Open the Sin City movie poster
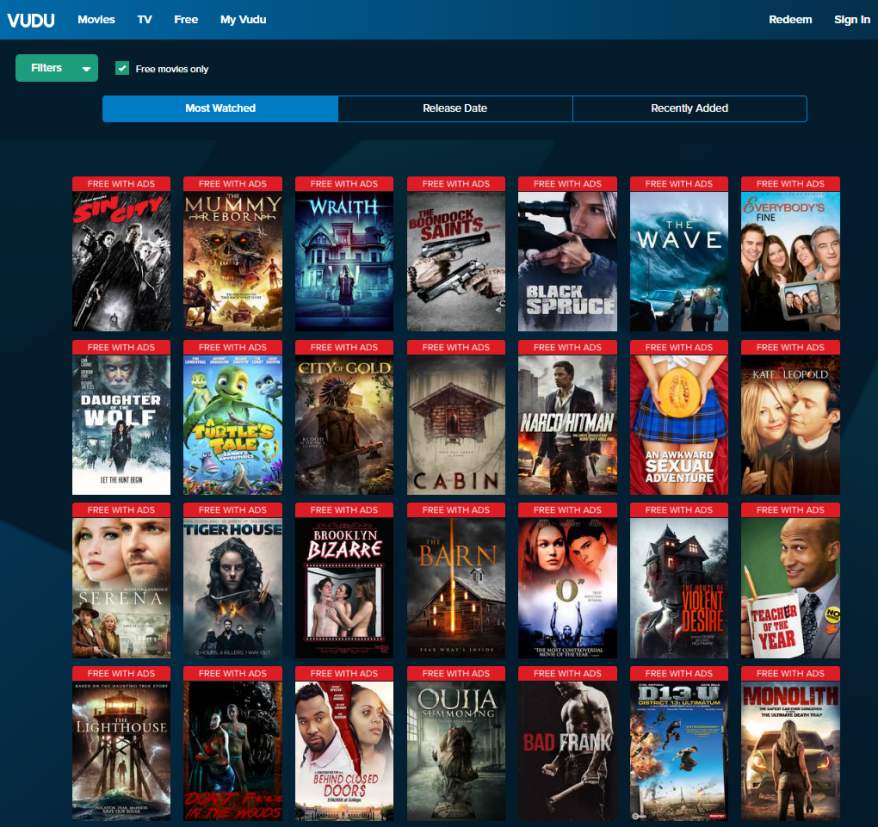Image resolution: width=878 pixels, height=827 pixels. 121,254
